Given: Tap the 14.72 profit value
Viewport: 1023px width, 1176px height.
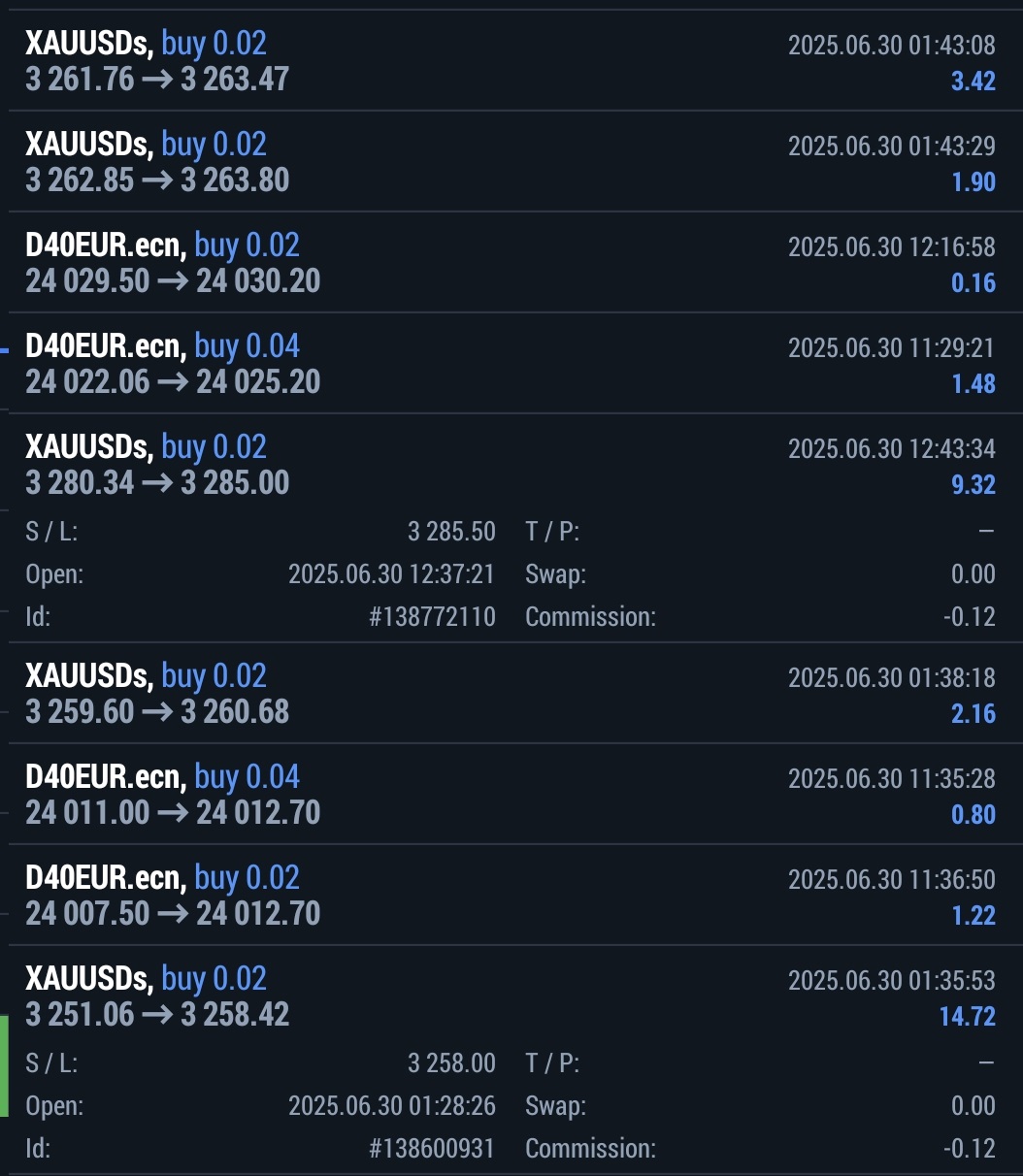Looking at the screenshot, I should tap(967, 1017).
